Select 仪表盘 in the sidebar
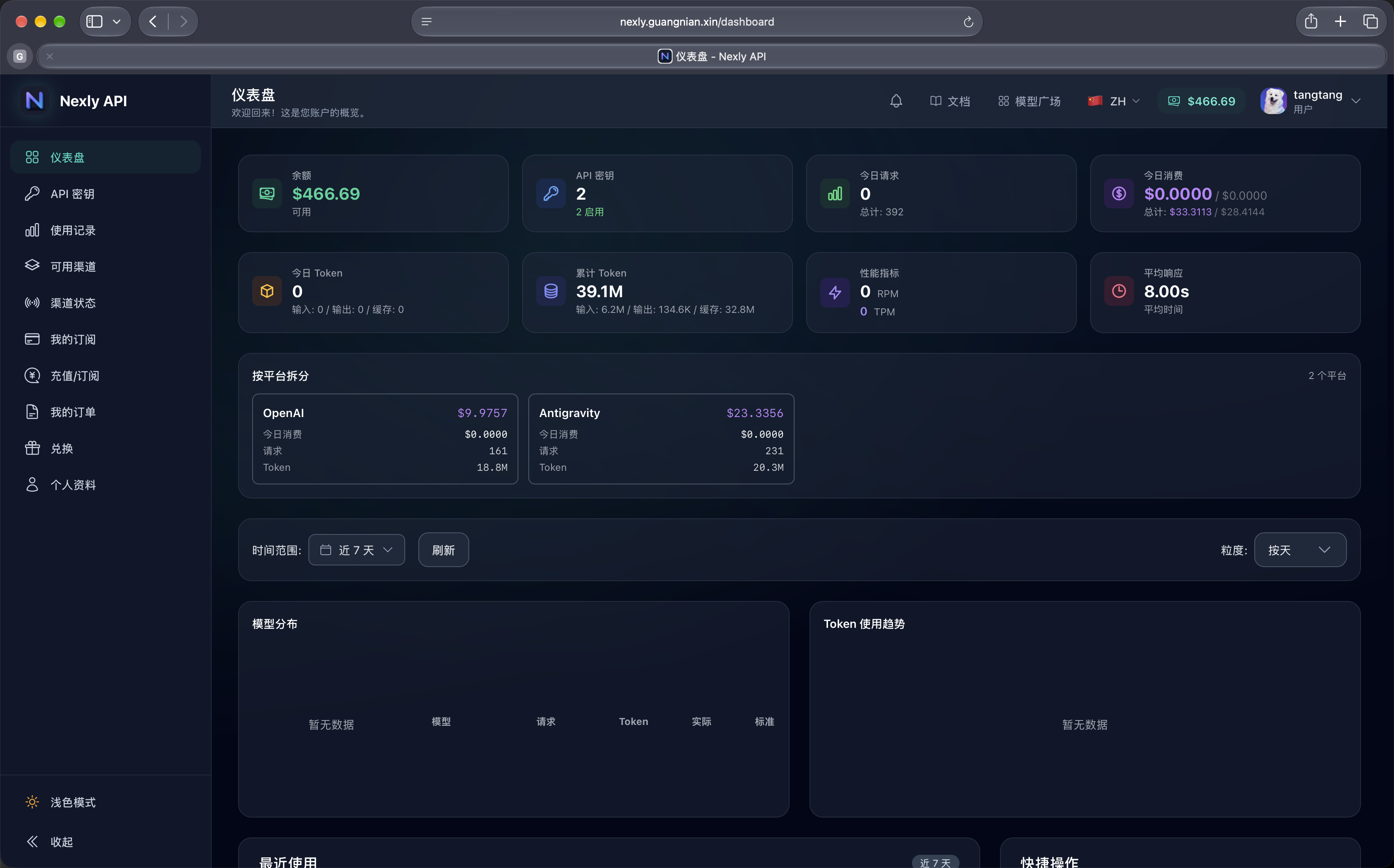Image resolution: width=1394 pixels, height=868 pixels. (x=106, y=157)
